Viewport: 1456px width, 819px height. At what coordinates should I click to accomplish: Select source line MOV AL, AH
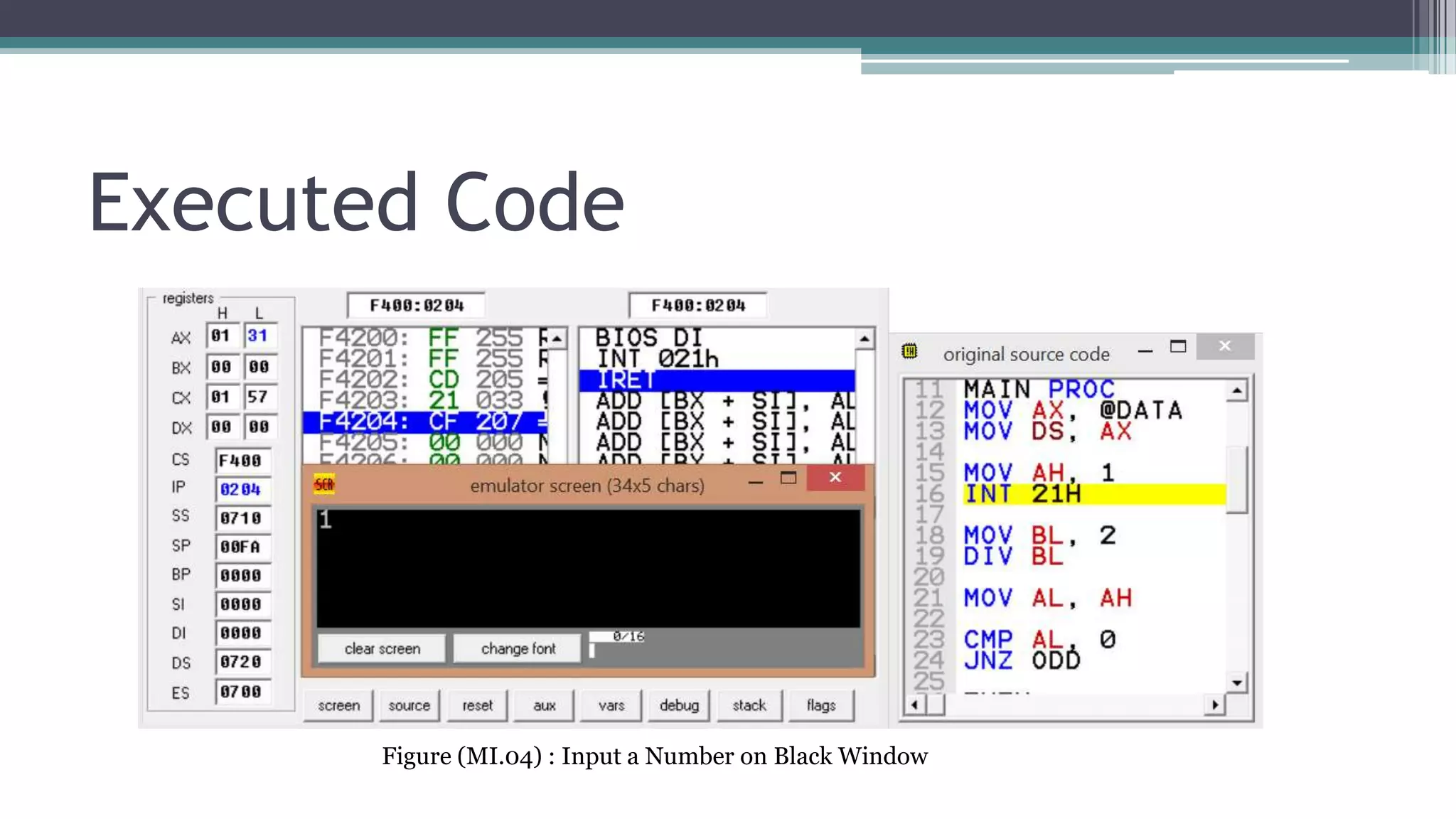1047,598
